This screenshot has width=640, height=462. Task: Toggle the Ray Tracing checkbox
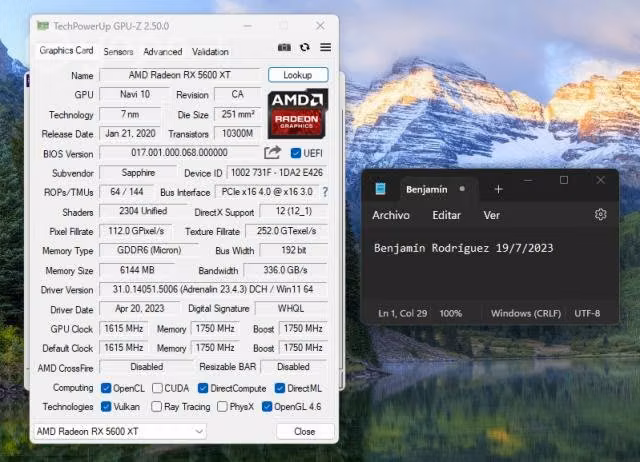[156, 406]
